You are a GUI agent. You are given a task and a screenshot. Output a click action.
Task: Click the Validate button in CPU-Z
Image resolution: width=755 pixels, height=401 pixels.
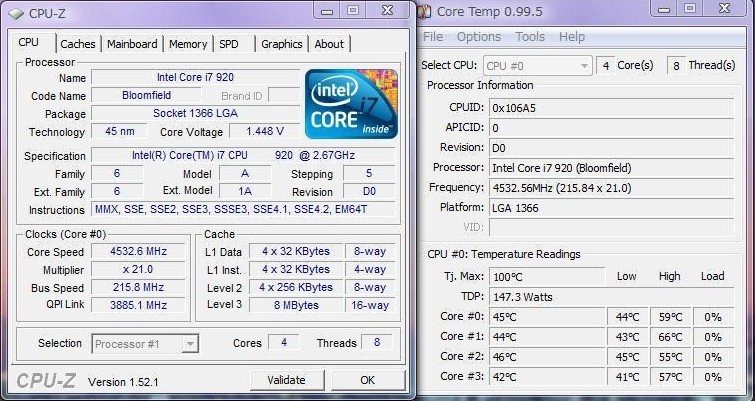[286, 380]
